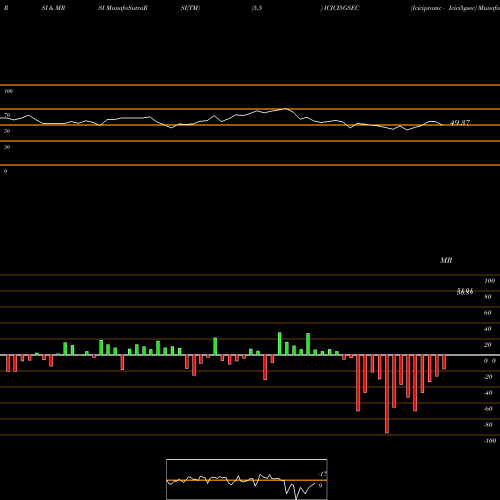Click the "(5,5" parameter text in the header
This screenshot has width=500, height=500.
tap(257, 8)
